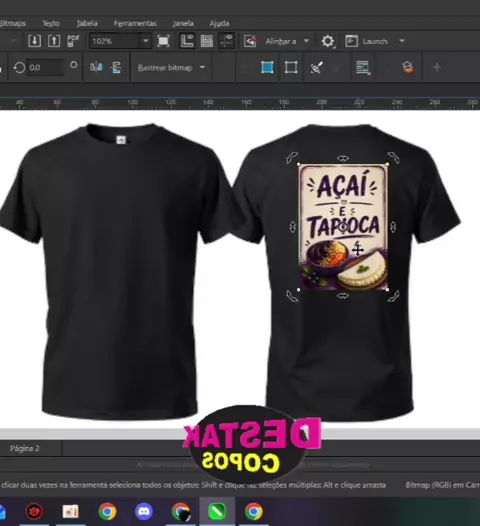Open the Janela menu

pos(183,23)
